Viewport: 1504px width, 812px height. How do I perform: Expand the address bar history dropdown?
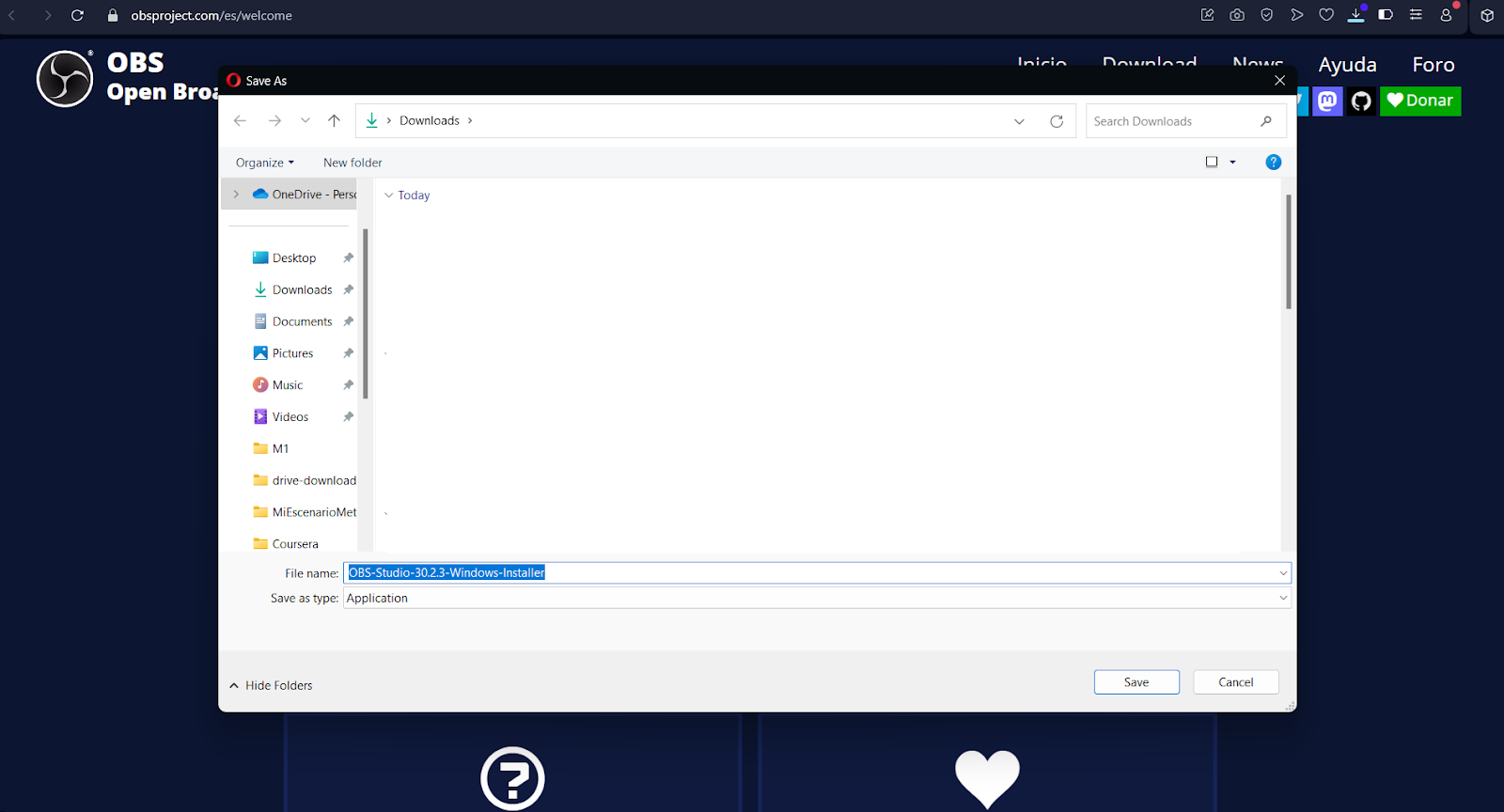pyautogui.click(x=1019, y=121)
